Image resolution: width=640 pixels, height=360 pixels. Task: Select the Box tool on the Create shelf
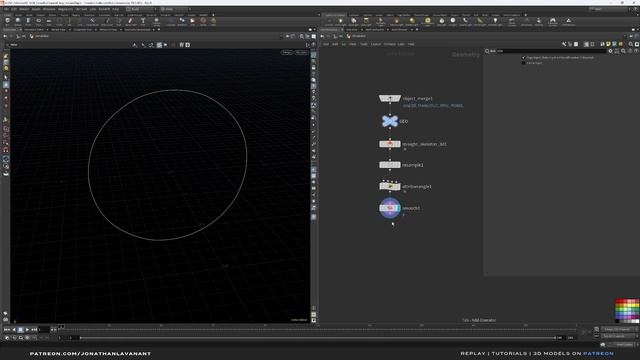click(7, 21)
